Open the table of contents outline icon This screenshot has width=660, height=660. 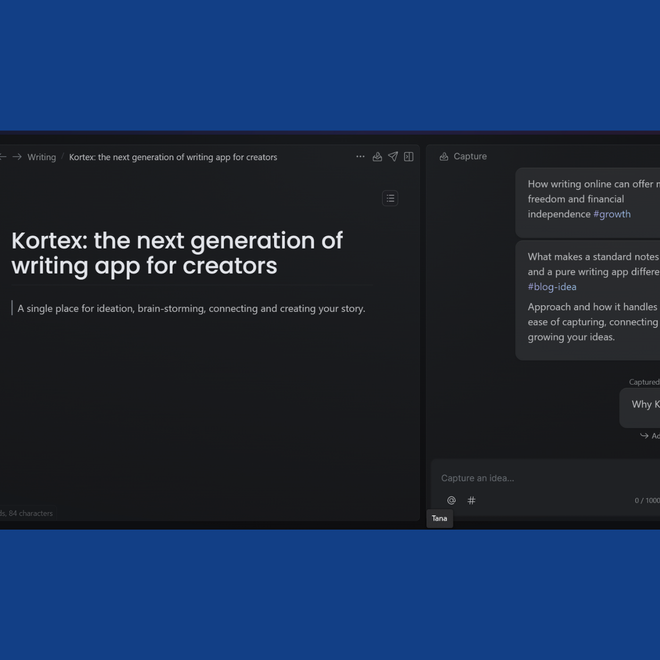coord(390,198)
